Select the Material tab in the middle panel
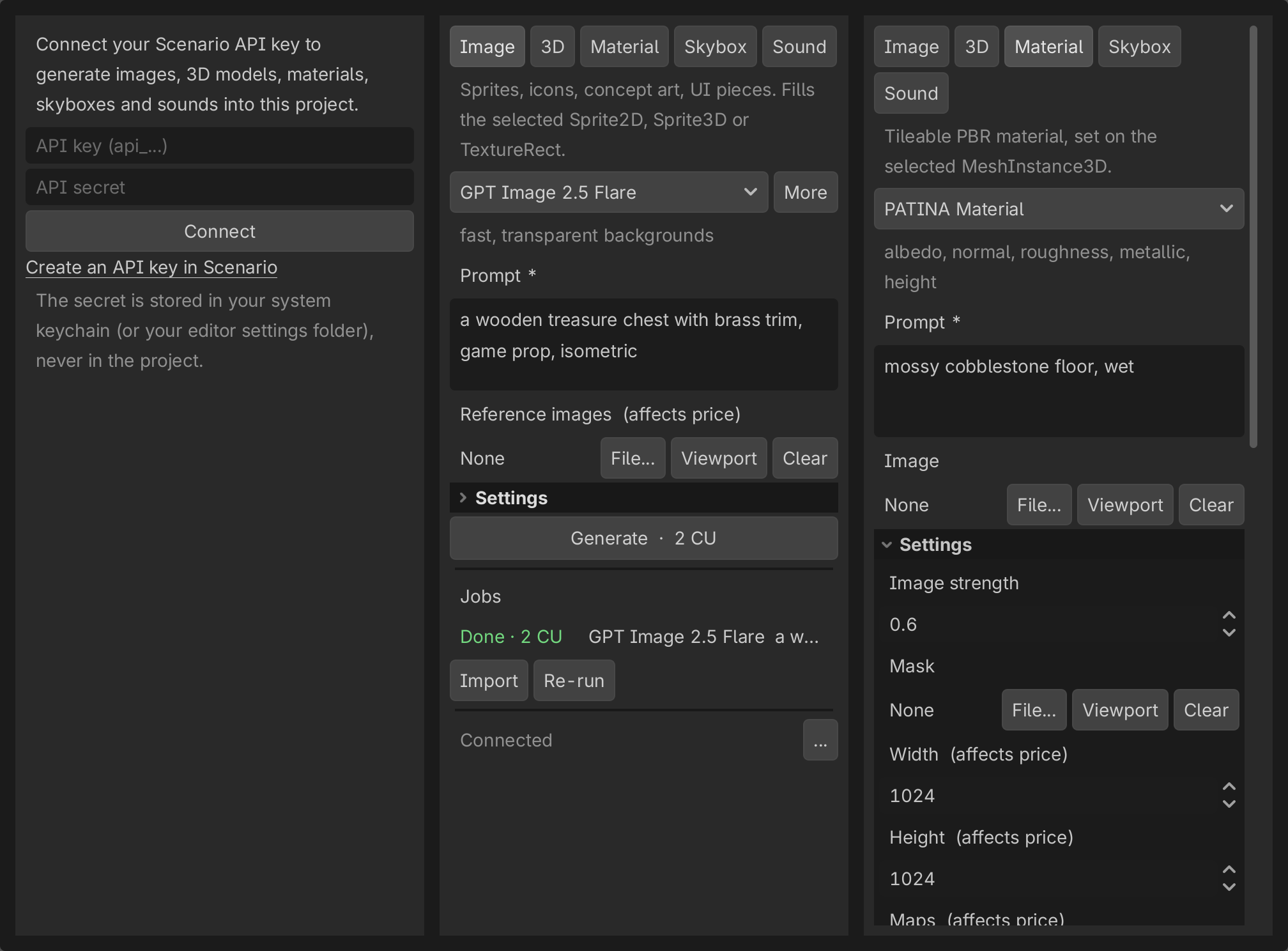Screen dimensions: 1288x951 click(624, 47)
